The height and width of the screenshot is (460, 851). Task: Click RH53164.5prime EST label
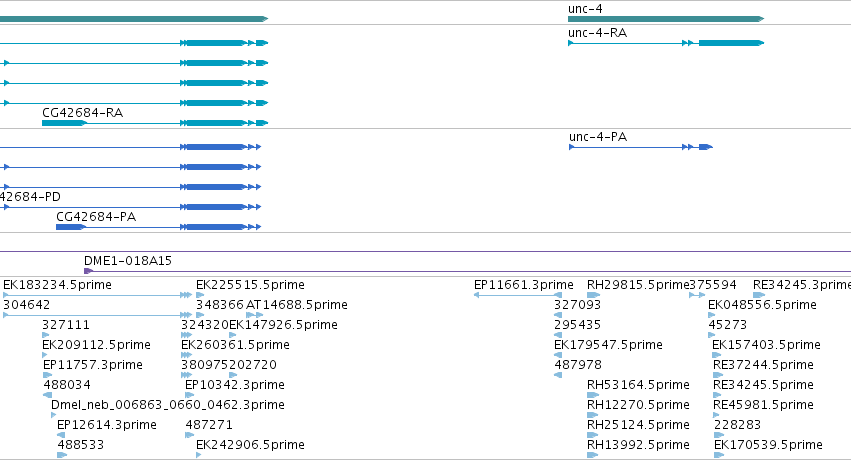[x=638, y=385]
